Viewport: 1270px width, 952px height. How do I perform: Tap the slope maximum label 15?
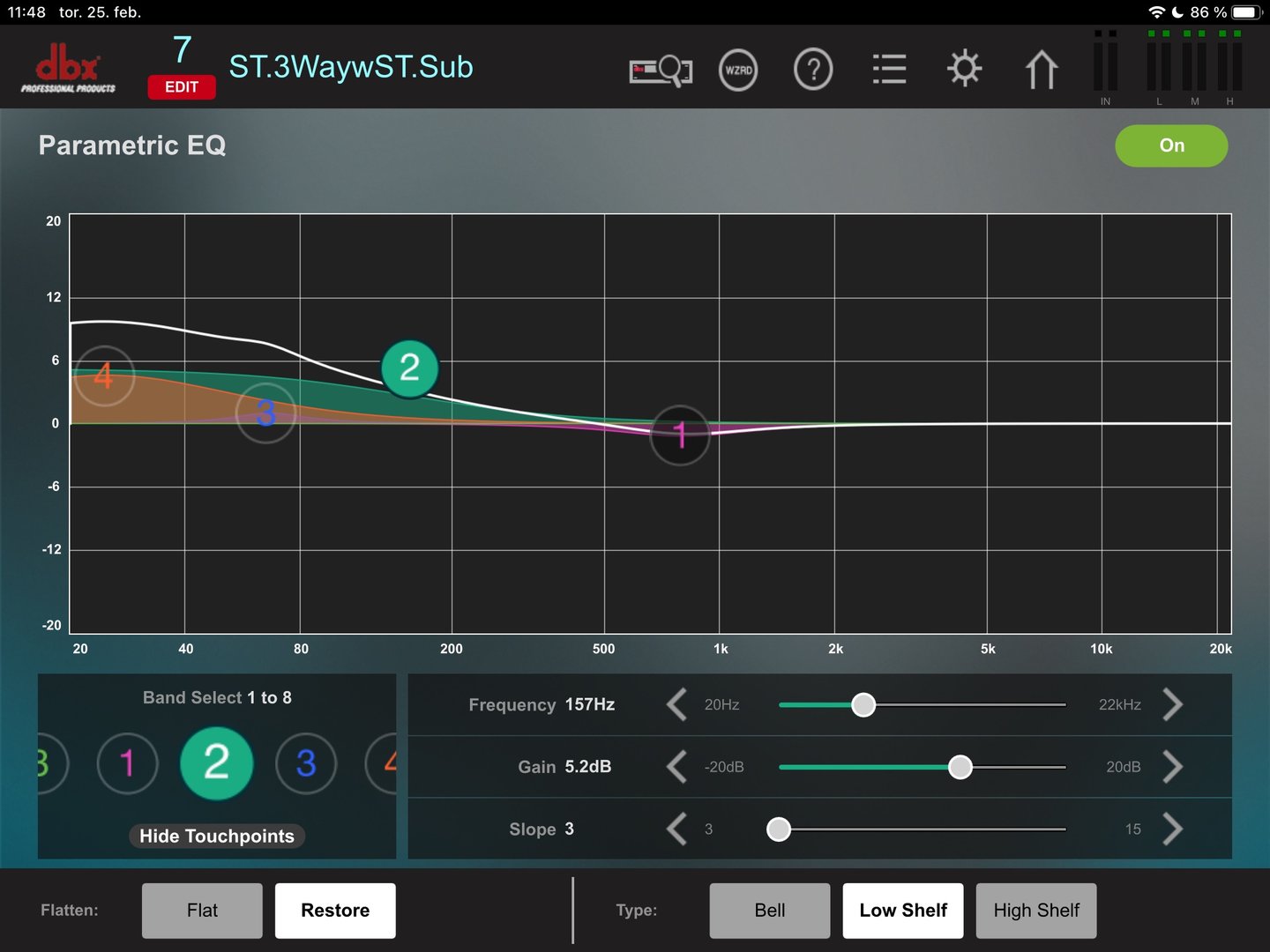coord(1133,829)
